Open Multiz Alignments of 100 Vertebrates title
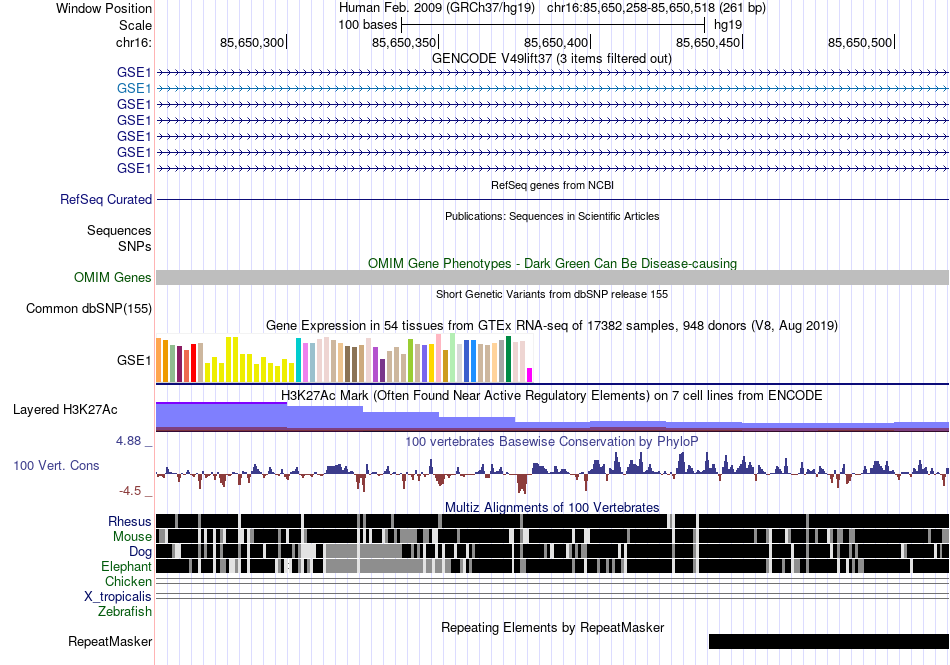 (552, 508)
